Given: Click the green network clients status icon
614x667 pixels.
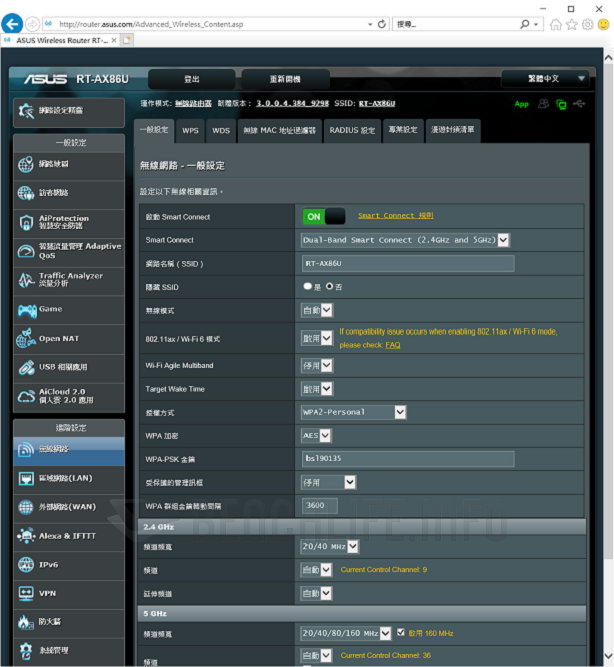Looking at the screenshot, I should [561, 104].
